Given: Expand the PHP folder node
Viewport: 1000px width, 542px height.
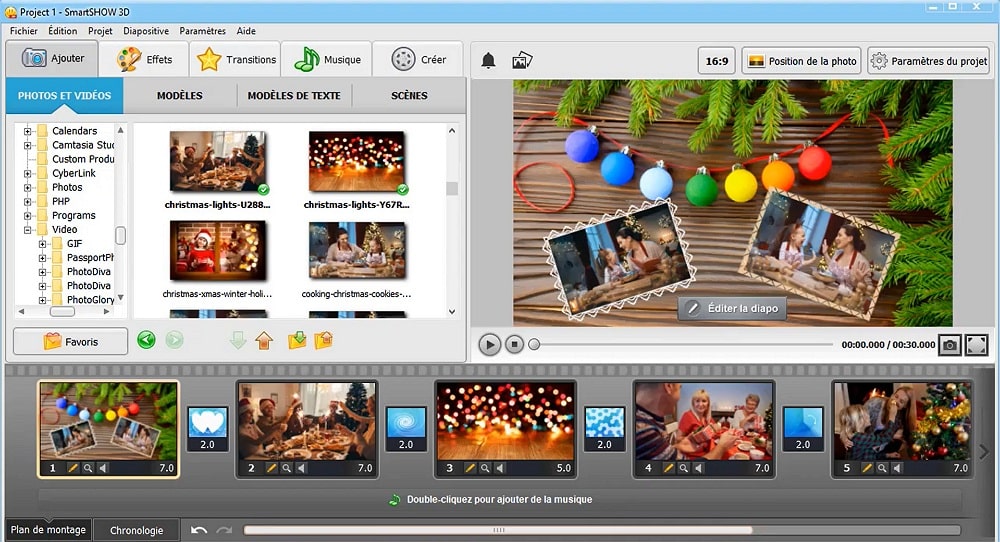Looking at the screenshot, I should point(27,201).
